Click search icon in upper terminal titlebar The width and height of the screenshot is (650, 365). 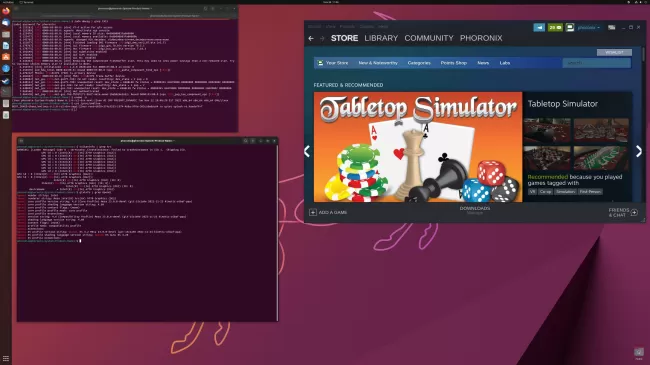point(206,8)
